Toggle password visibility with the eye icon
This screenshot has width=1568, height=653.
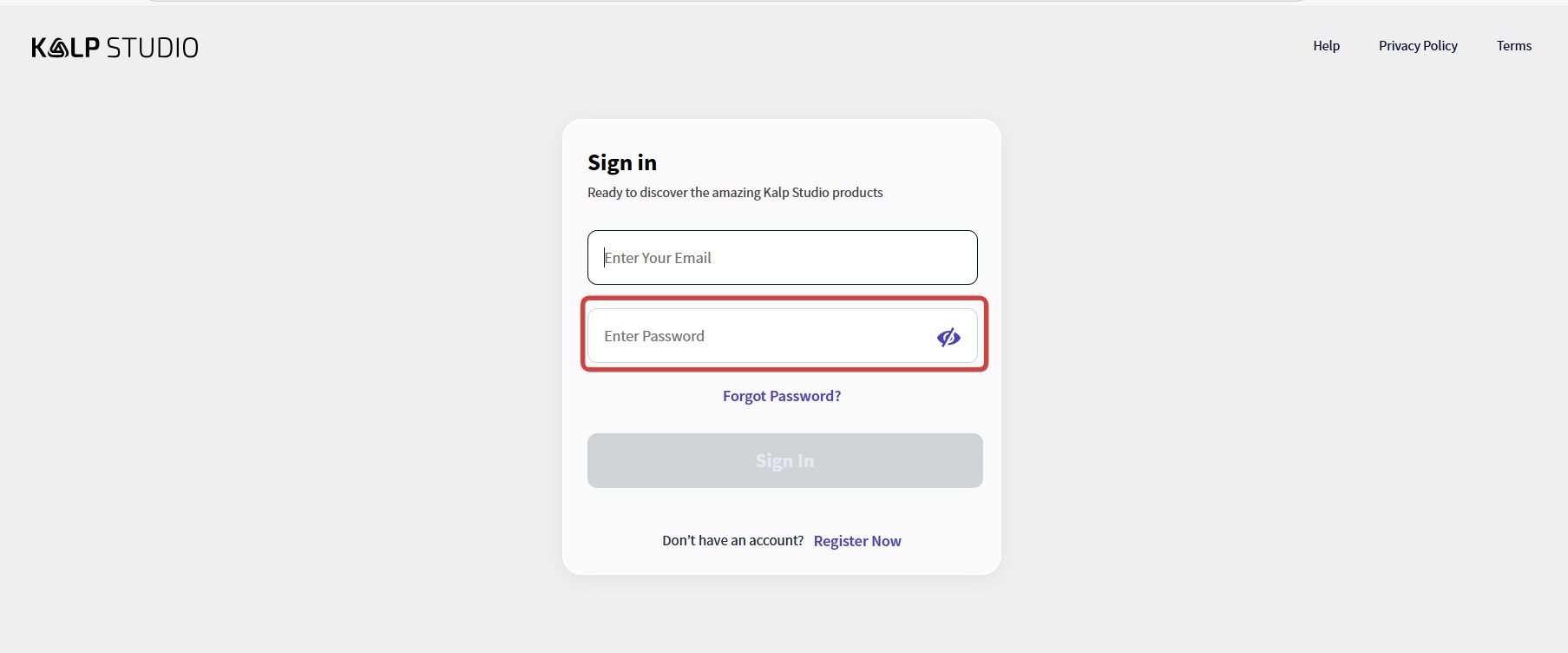pos(948,337)
